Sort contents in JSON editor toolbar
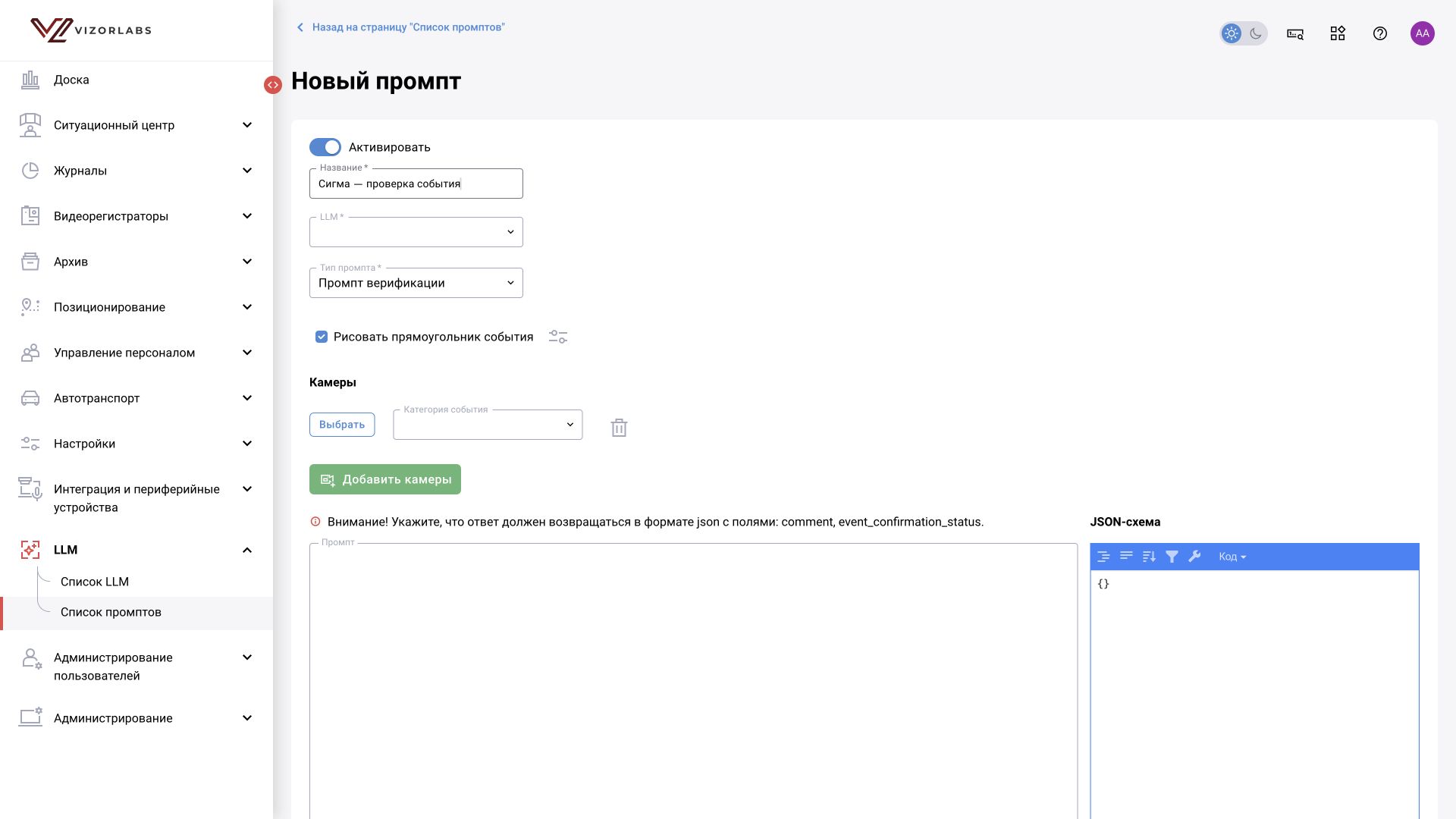The width and height of the screenshot is (1456, 819). (1150, 557)
